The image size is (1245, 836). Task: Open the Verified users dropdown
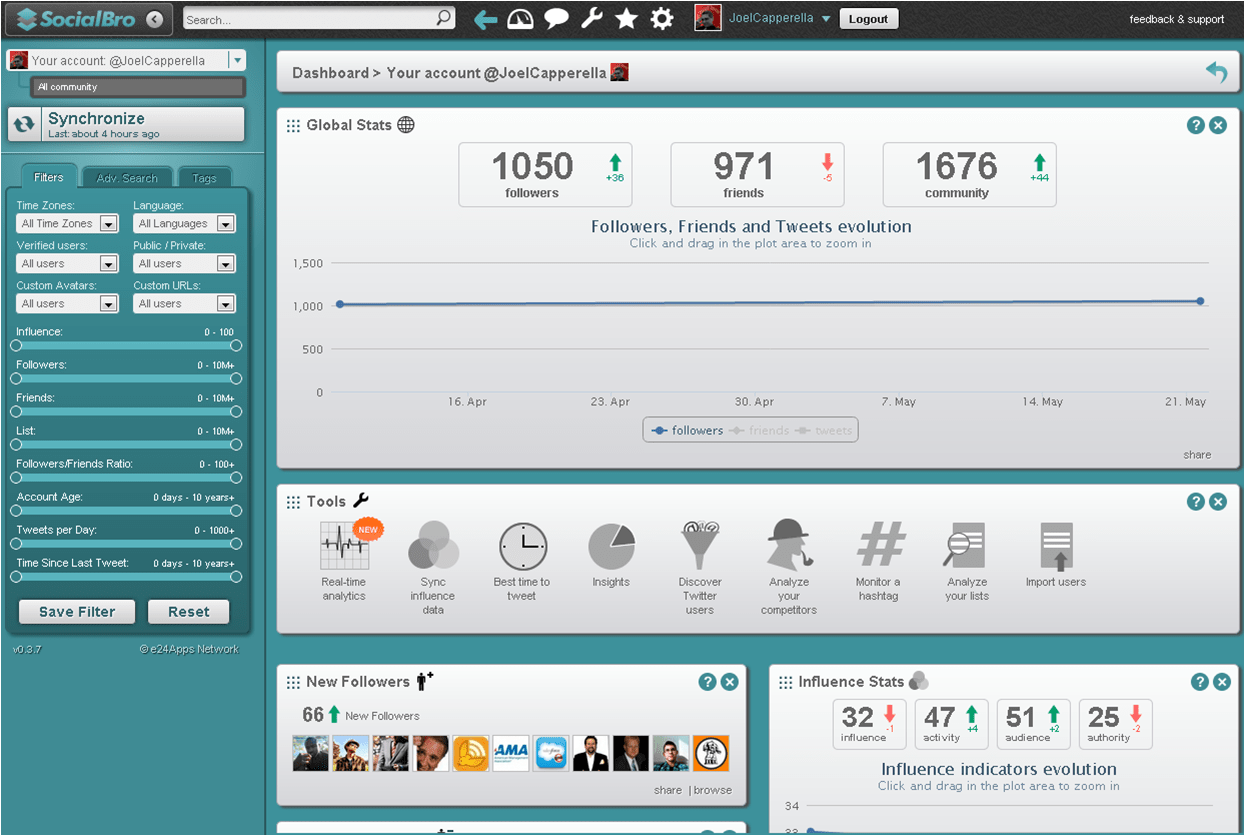68,264
